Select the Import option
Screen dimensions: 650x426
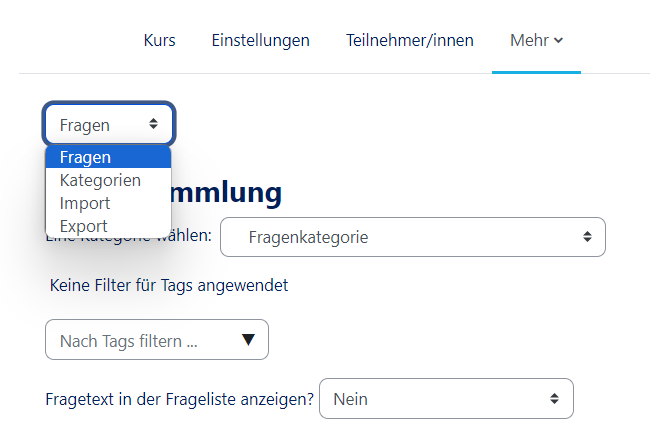point(85,204)
